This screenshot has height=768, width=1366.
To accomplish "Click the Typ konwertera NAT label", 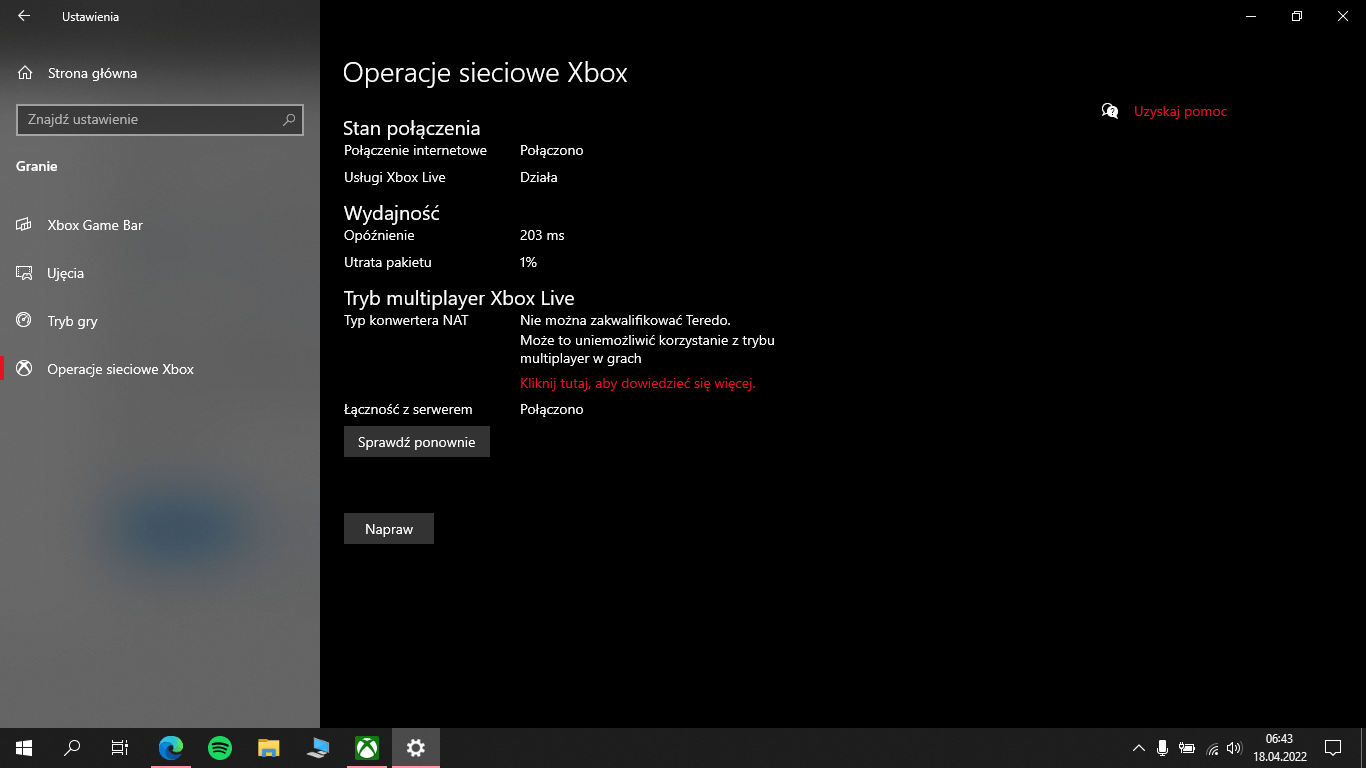I will coord(406,320).
